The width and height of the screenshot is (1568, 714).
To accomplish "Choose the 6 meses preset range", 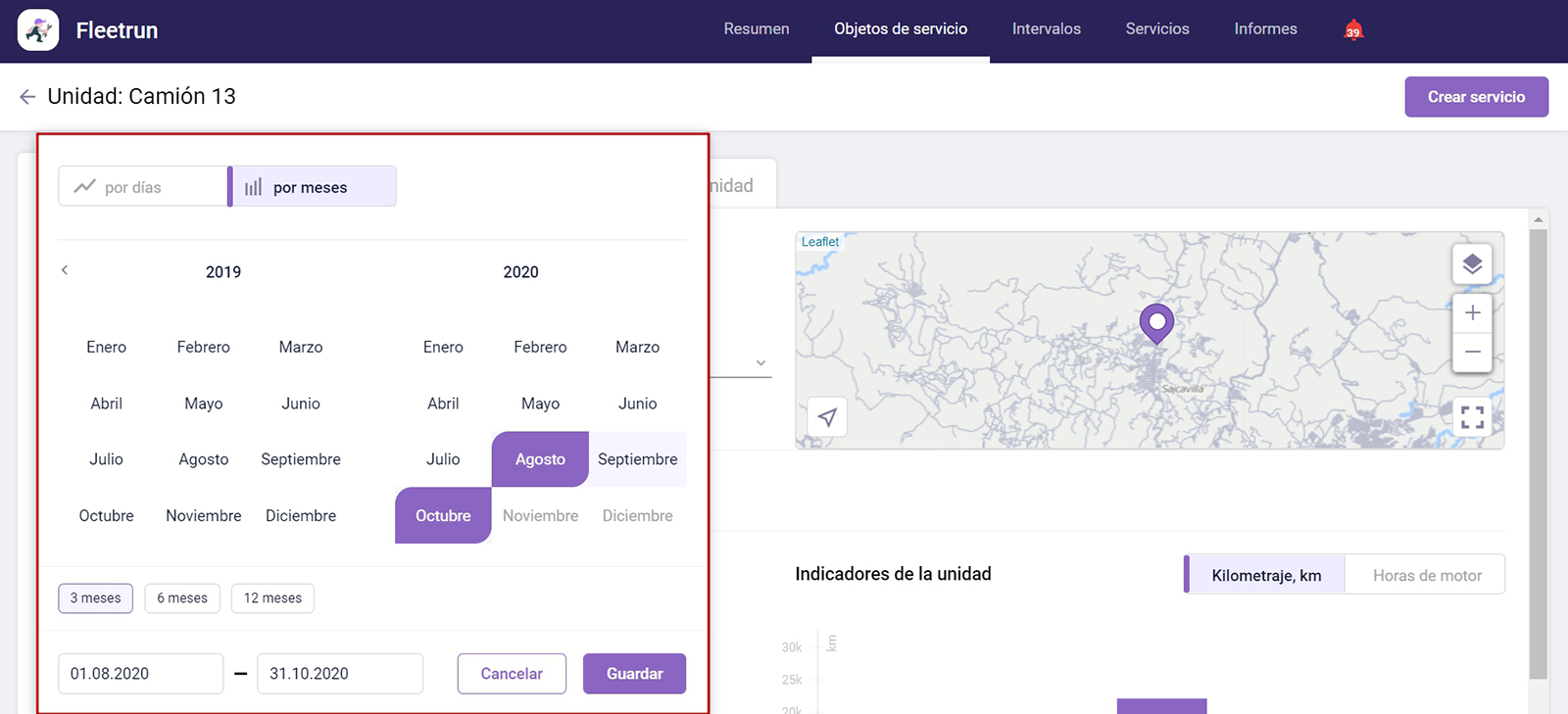I will pyautogui.click(x=182, y=598).
